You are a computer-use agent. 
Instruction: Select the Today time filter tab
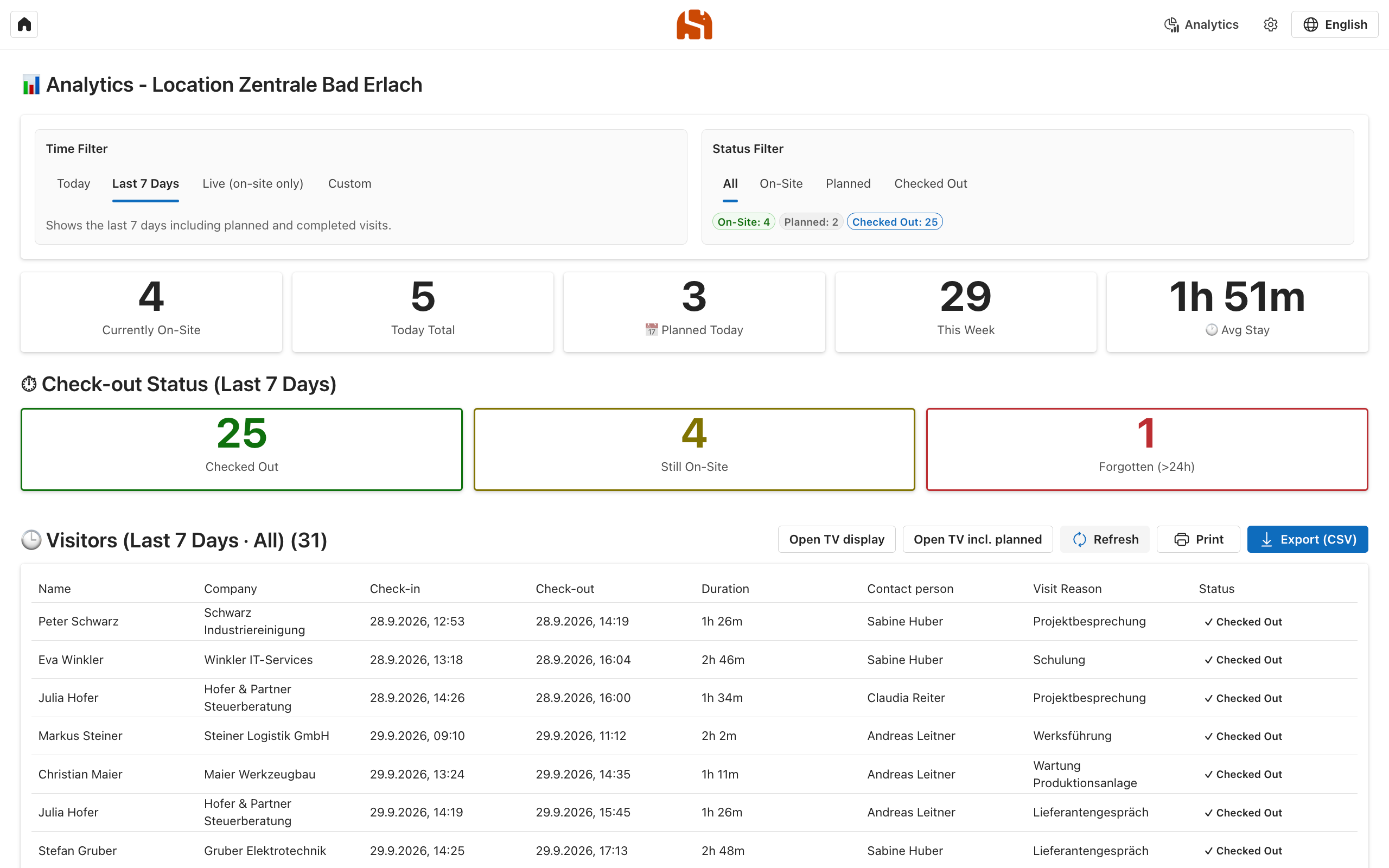(x=74, y=184)
